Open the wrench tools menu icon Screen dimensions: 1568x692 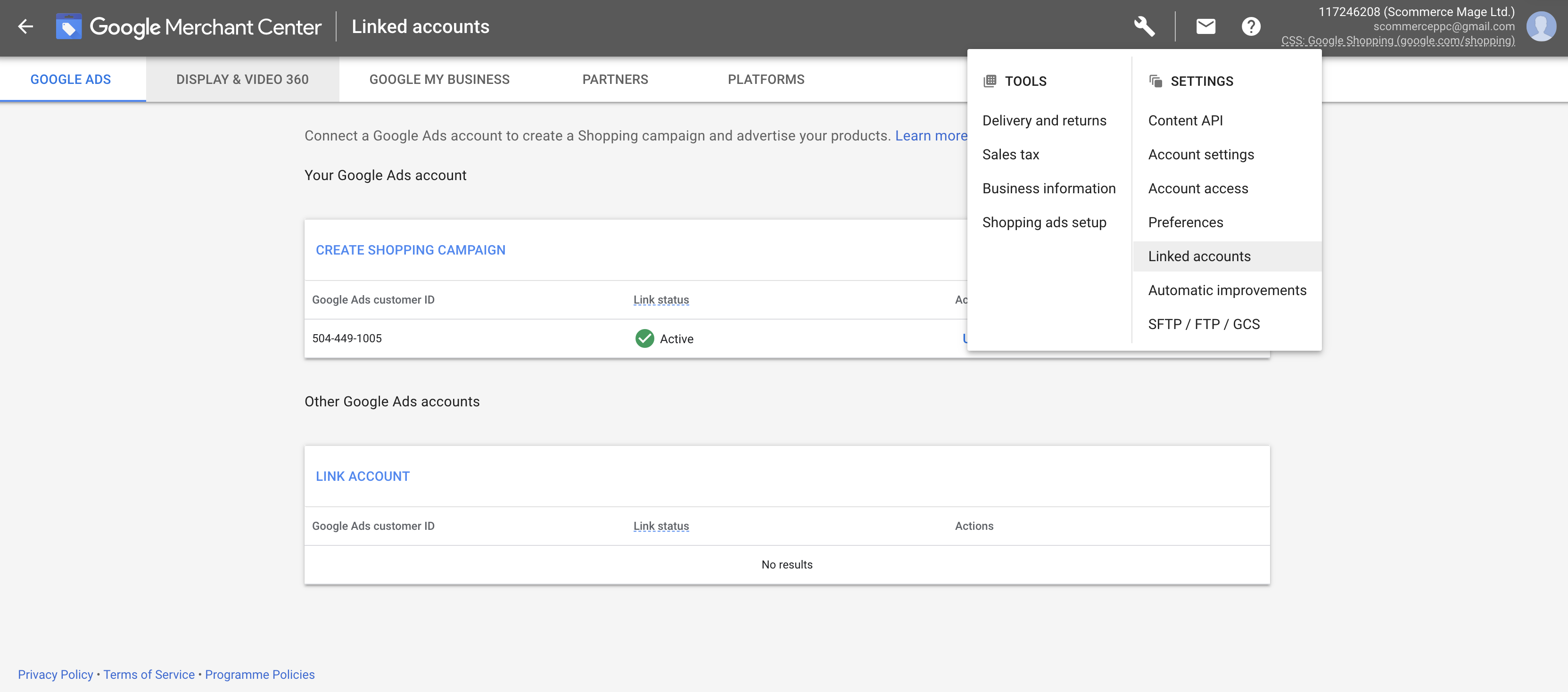1145,26
